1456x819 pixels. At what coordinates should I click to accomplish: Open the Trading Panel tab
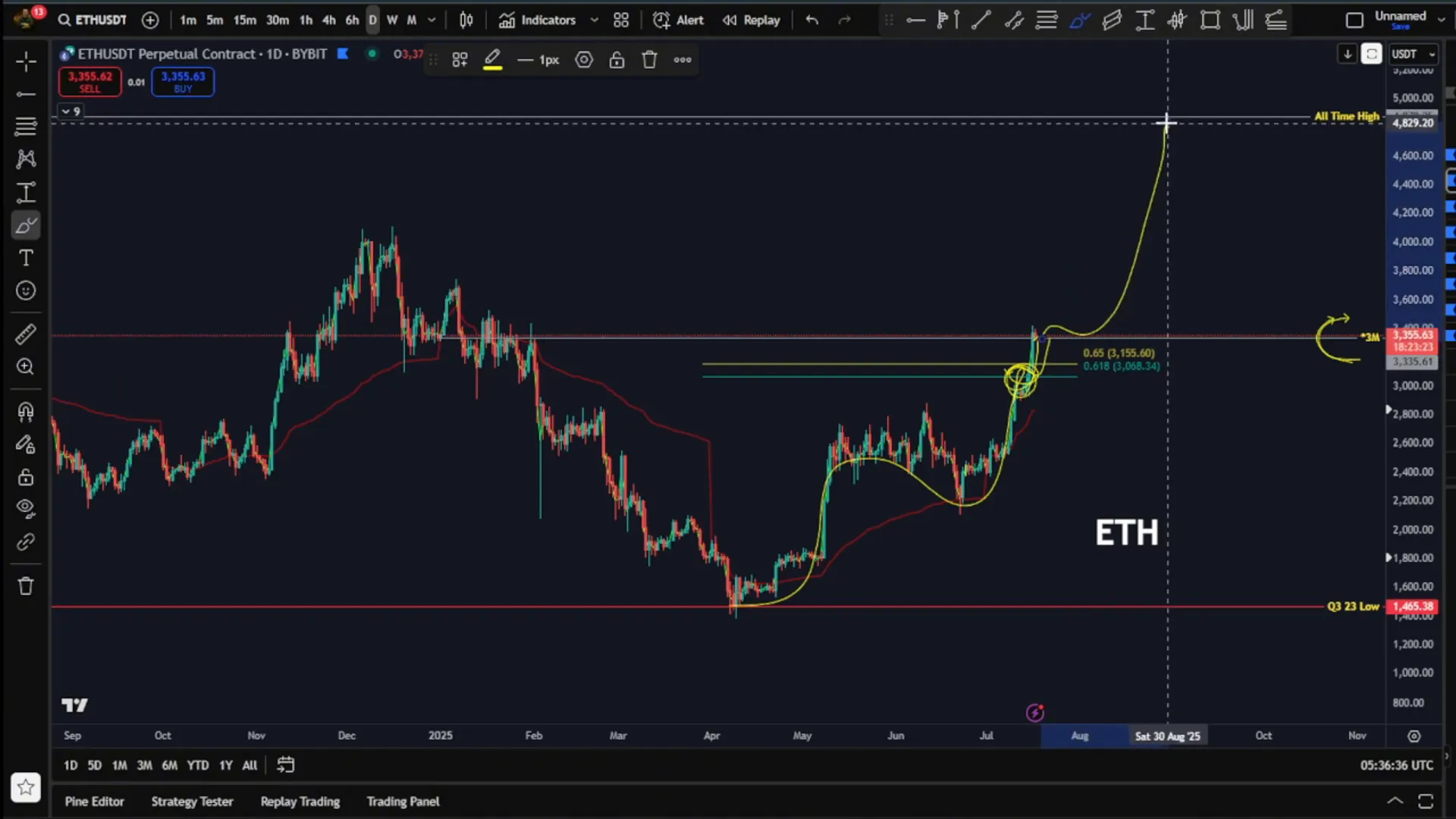point(403,802)
